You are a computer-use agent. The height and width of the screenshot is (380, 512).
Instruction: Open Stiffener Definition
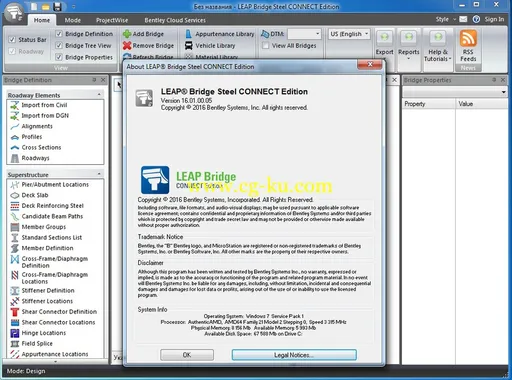coord(48,291)
